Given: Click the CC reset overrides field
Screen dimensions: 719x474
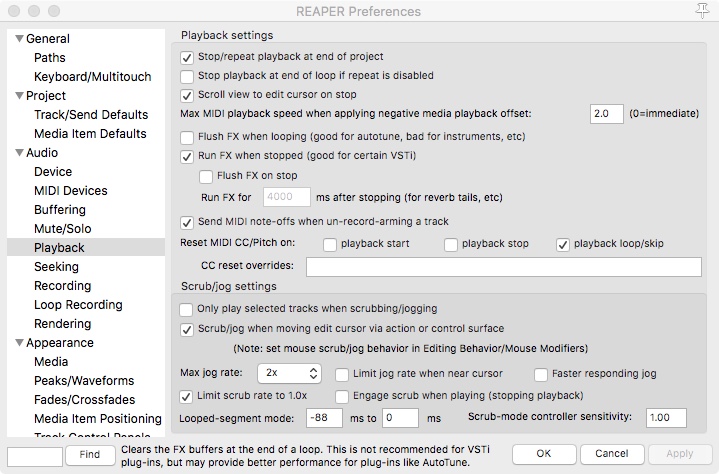Looking at the screenshot, I should (x=503, y=267).
